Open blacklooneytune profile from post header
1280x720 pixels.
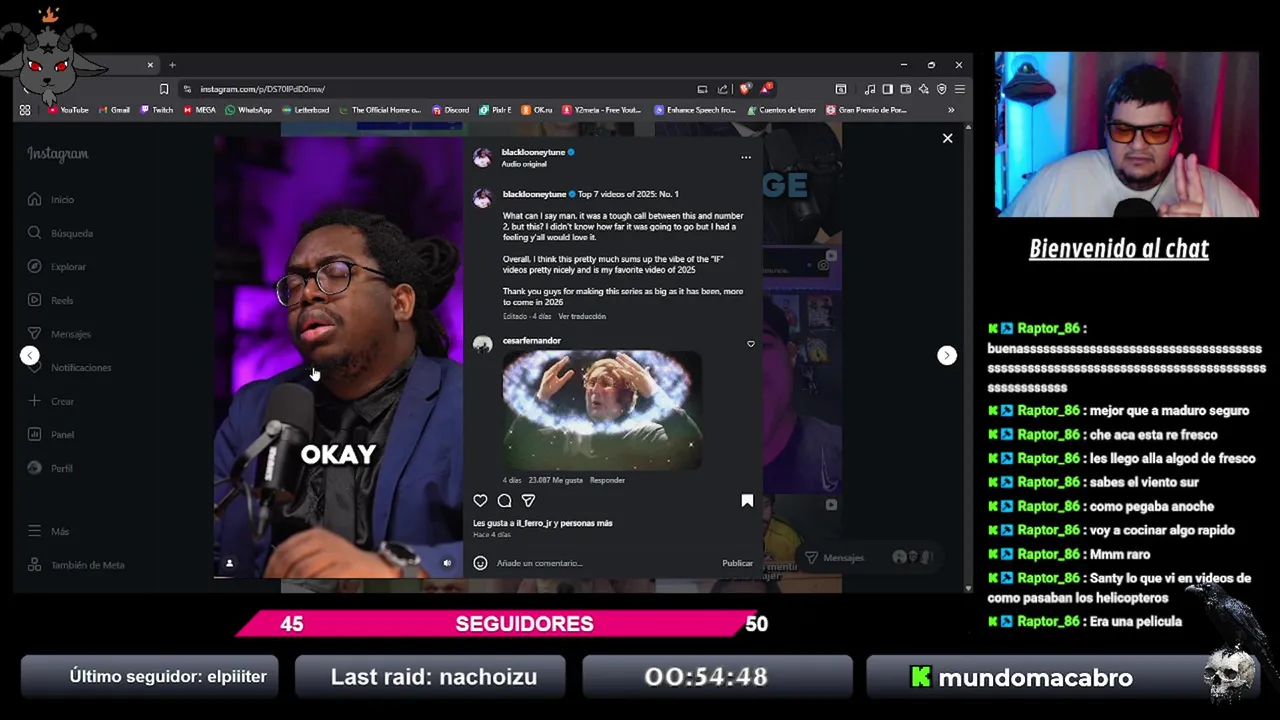533,152
